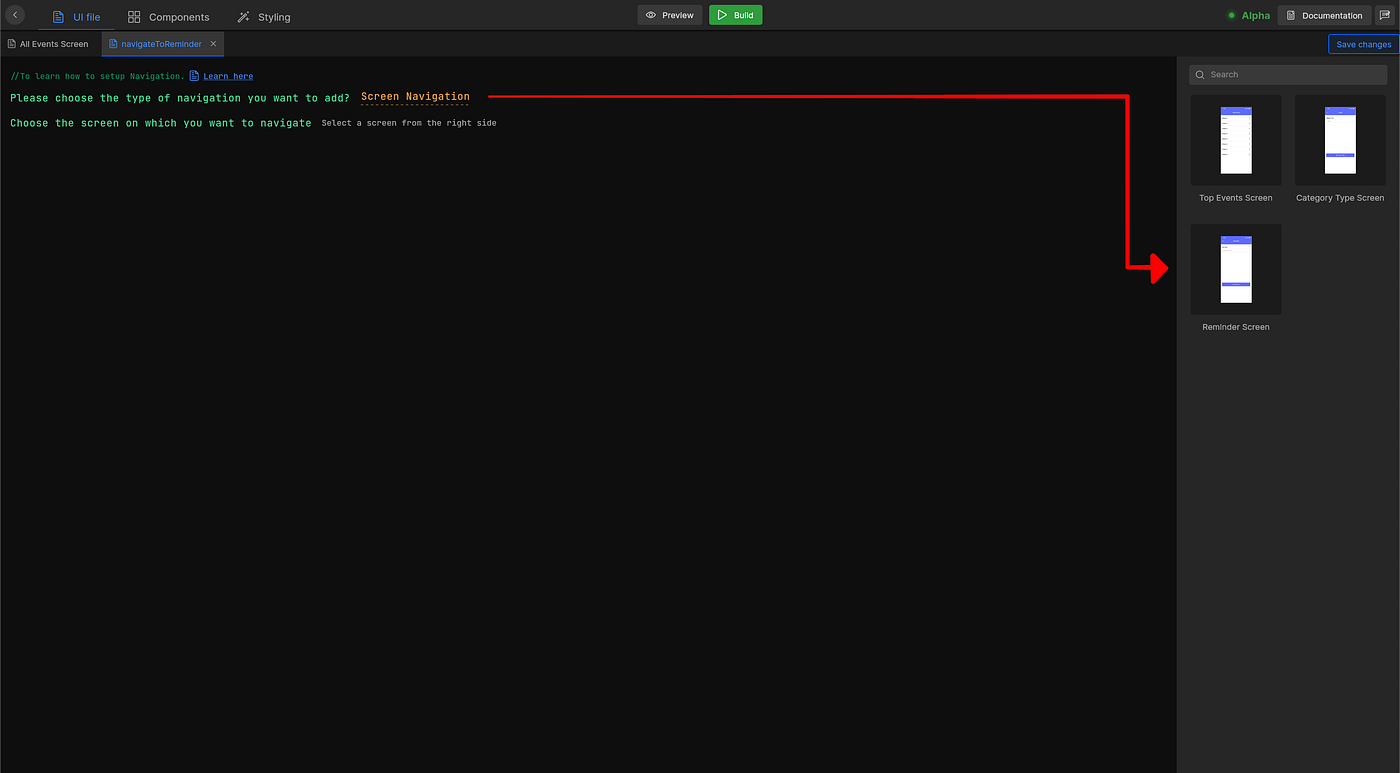This screenshot has height=773, width=1400.
Task: Click the Alpha status indicator dot
Action: 1232,15
